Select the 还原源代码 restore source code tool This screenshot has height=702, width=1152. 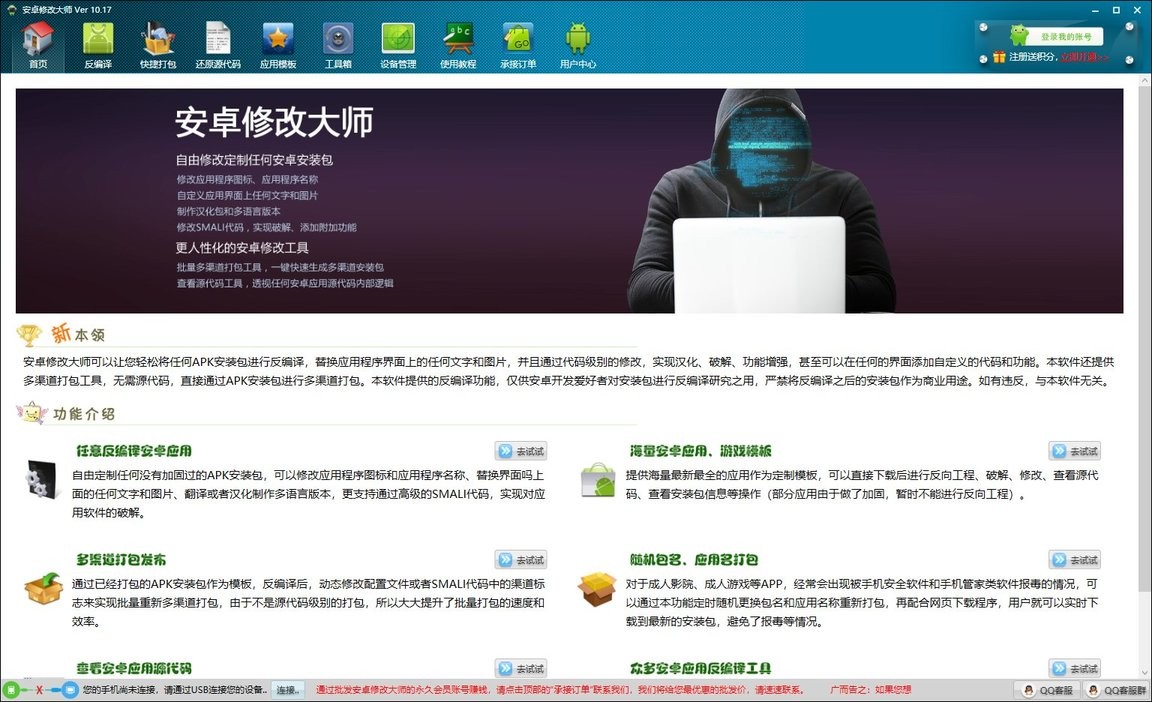[217, 44]
